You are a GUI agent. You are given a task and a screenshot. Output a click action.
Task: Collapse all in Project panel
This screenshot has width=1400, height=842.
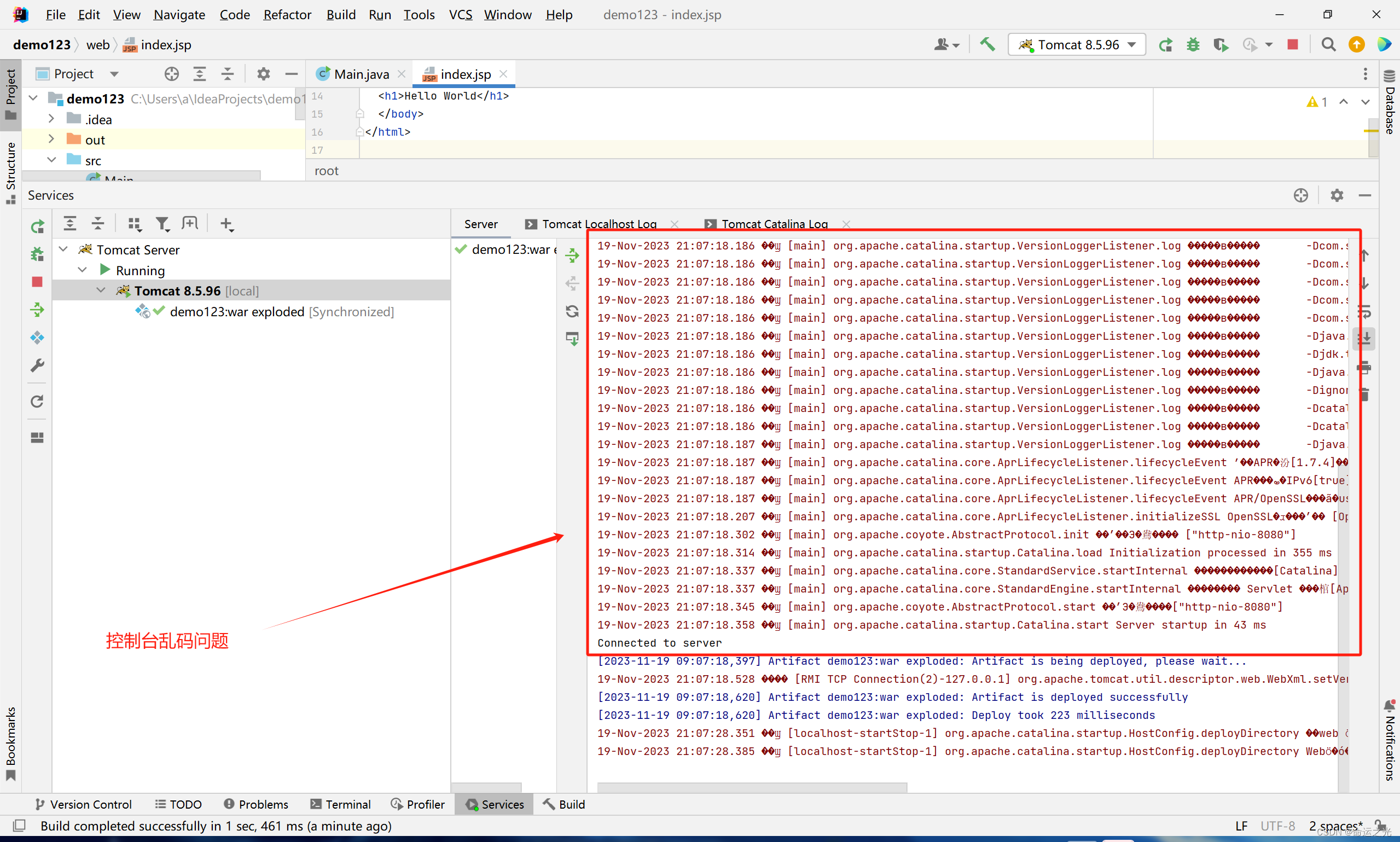pos(228,74)
